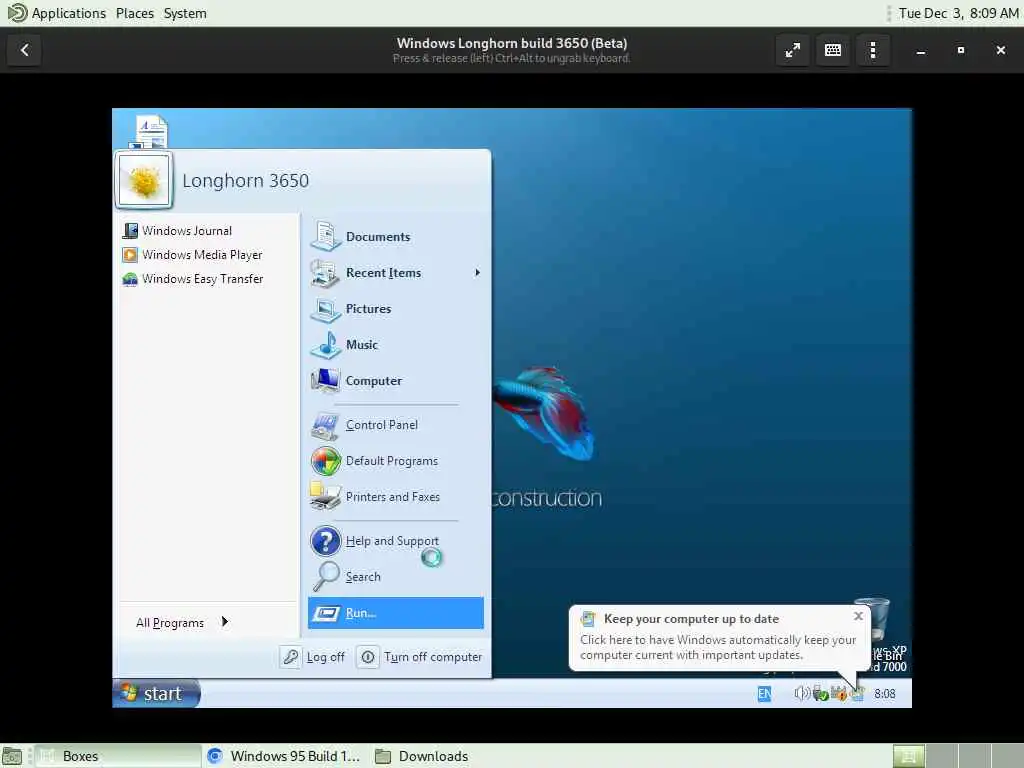Close the update notification balloon
Screen dimensions: 1024x768
(858, 616)
